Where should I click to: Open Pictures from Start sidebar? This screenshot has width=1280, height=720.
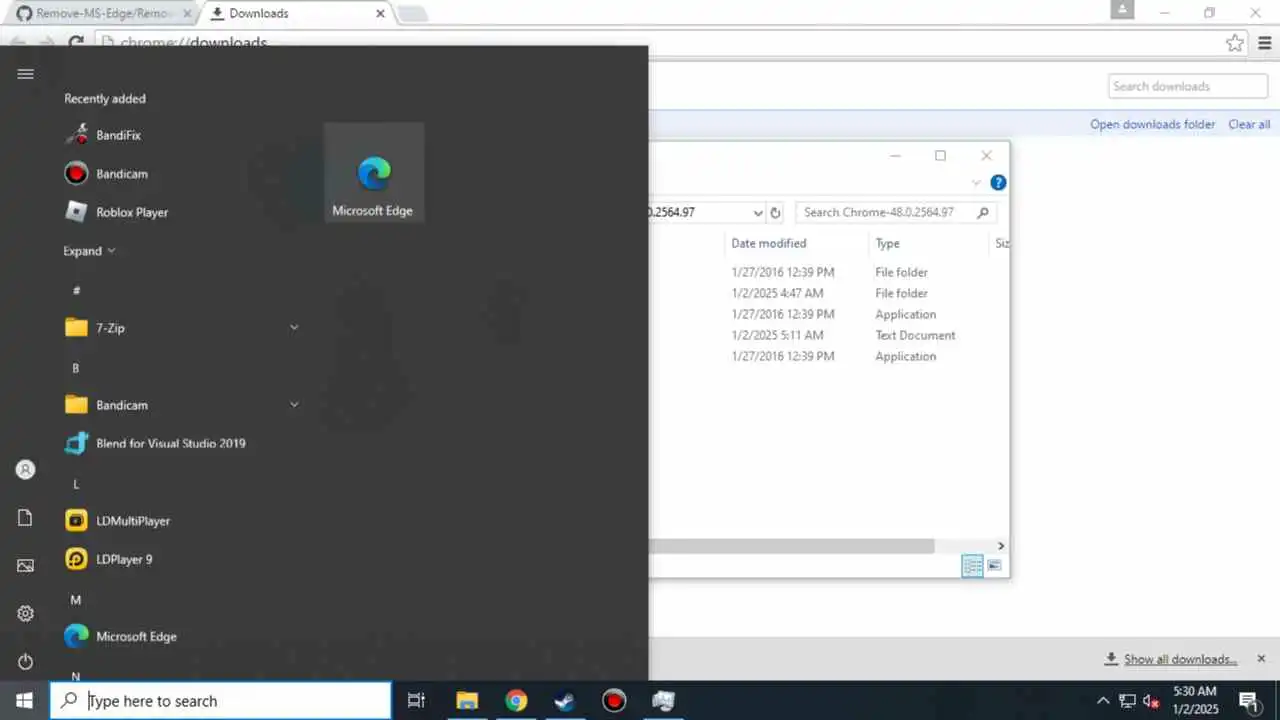pos(26,566)
